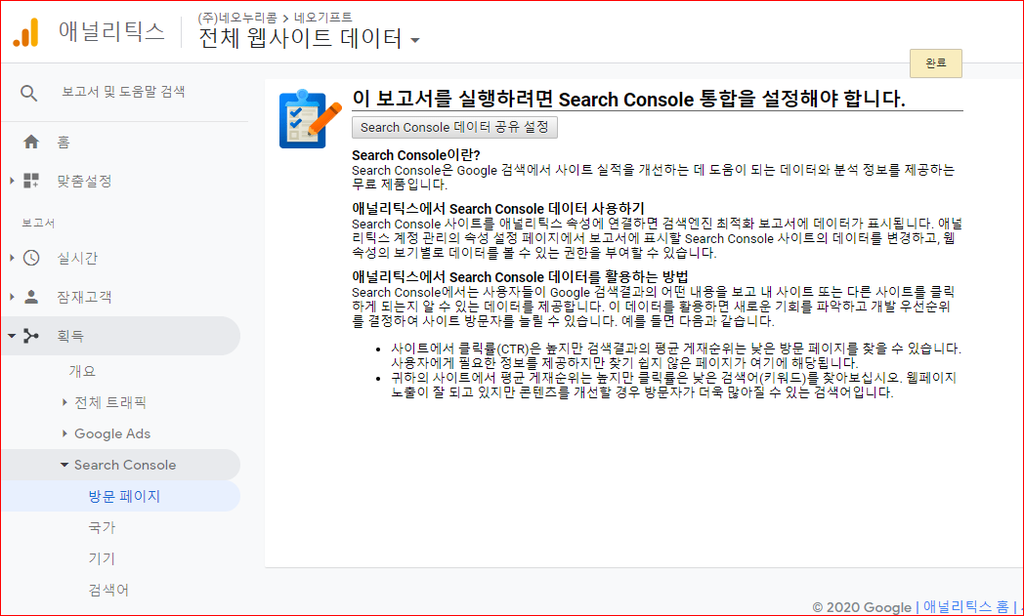Collapse the 획득 section arrow
Viewport: 1024px width, 616px height.
(x=12, y=336)
